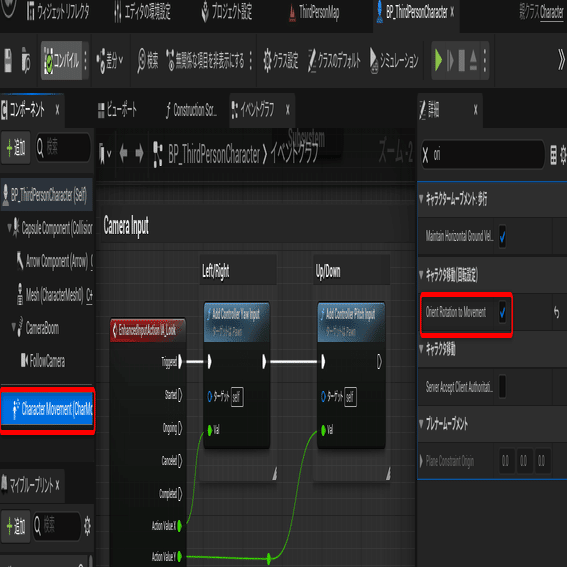Click the browse to asset icon
Screen dimensions: 567x567
[26, 60]
